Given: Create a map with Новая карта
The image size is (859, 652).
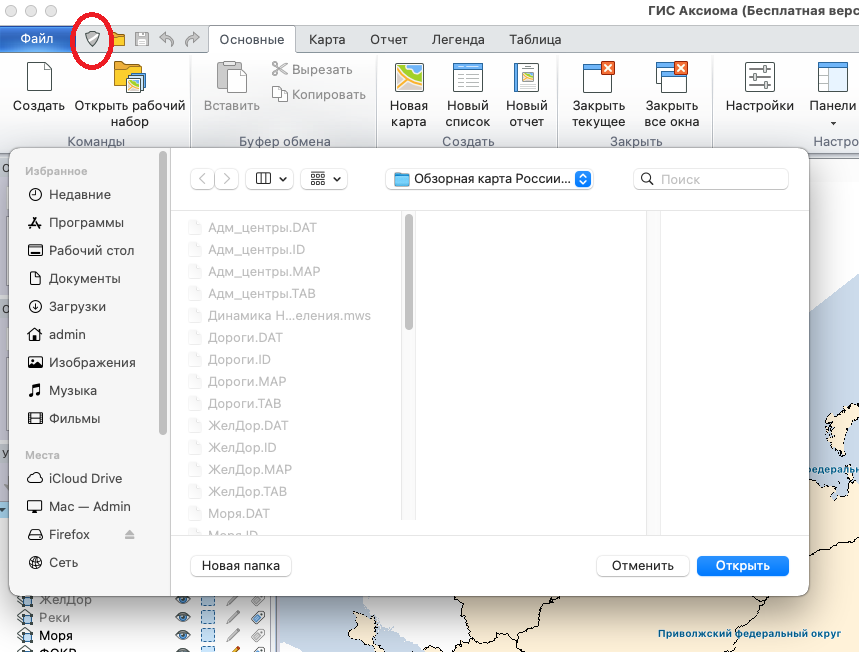Looking at the screenshot, I should [x=408, y=78].
